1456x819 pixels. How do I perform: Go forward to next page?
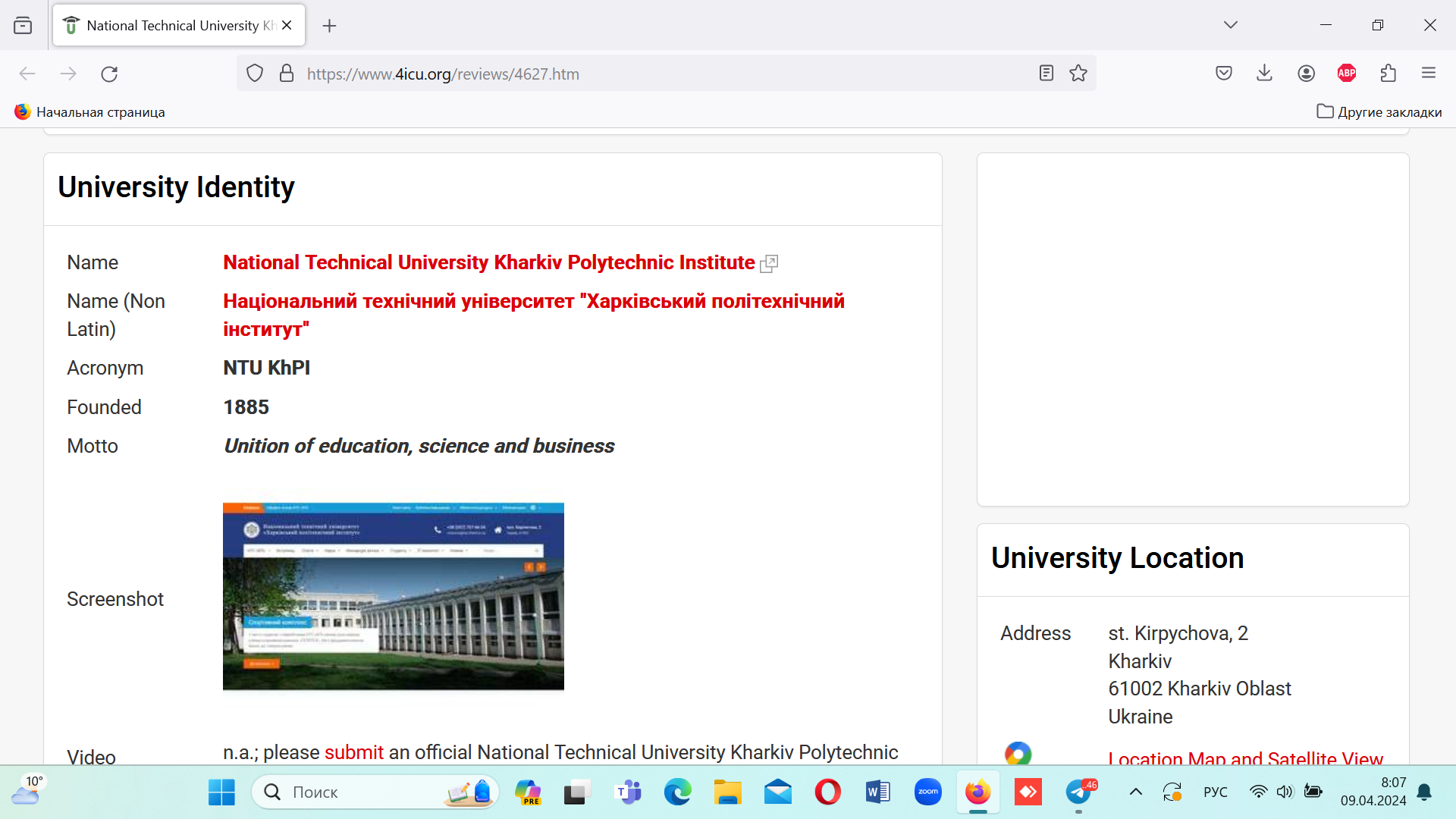[68, 74]
